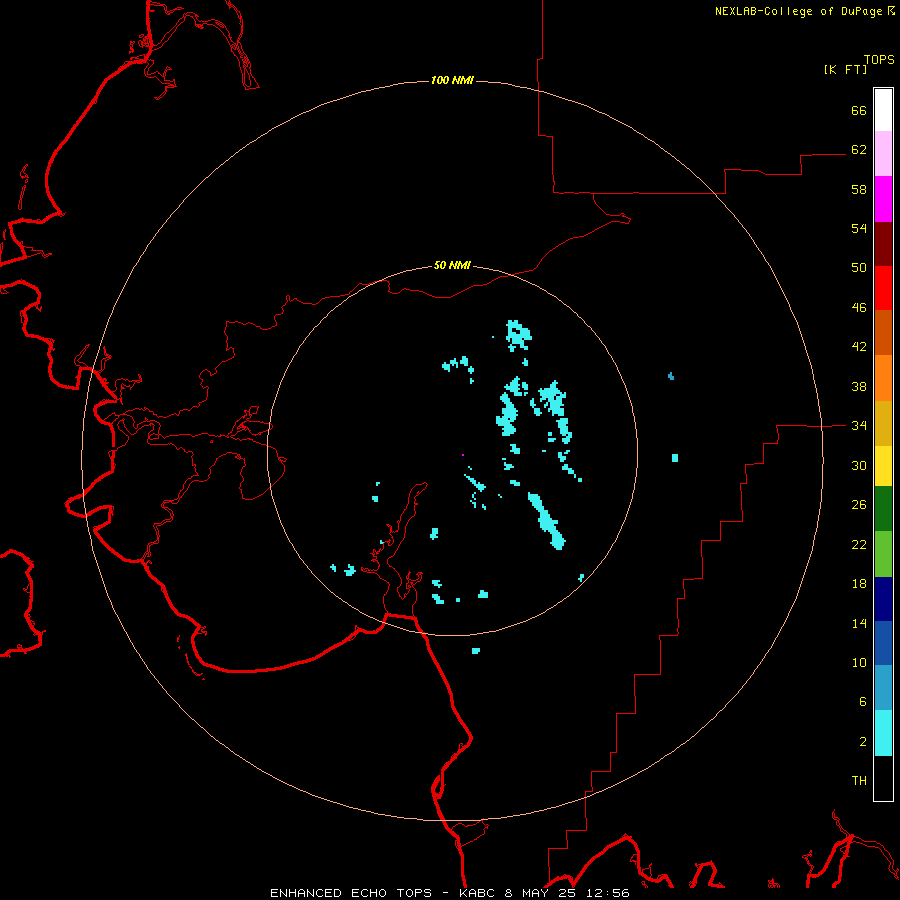Click the 100 NMI range ring label
Image resolution: width=900 pixels, height=900 pixels.
[452, 80]
